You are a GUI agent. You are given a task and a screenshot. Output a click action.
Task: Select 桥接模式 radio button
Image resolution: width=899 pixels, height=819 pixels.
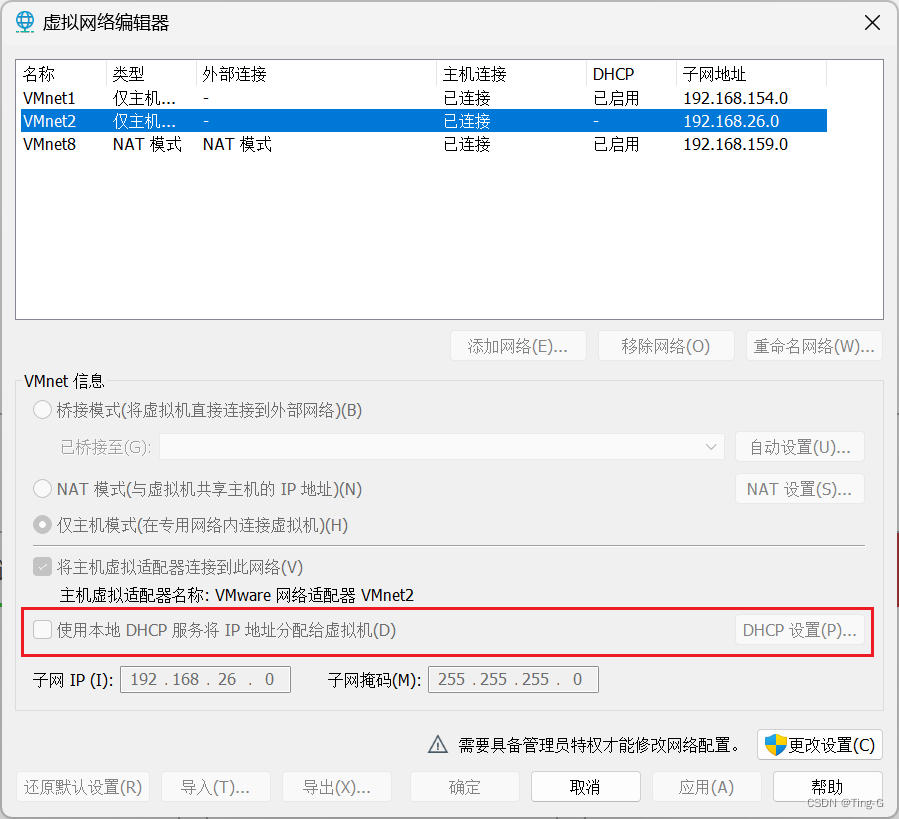pyautogui.click(x=41, y=409)
